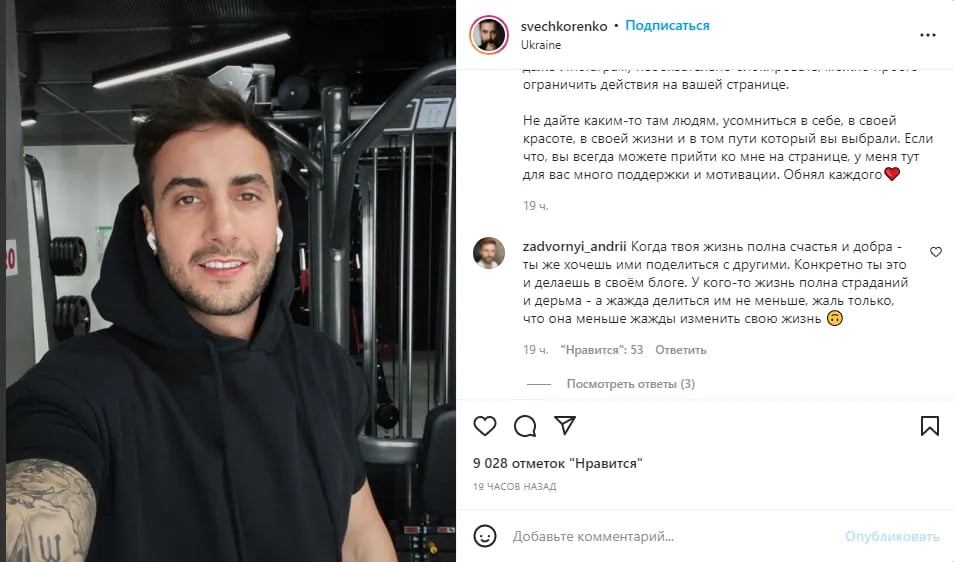Viewport: 954px width, 562px height.
Task: Expand replies with Посмотреть ответы (3)
Action: click(630, 384)
